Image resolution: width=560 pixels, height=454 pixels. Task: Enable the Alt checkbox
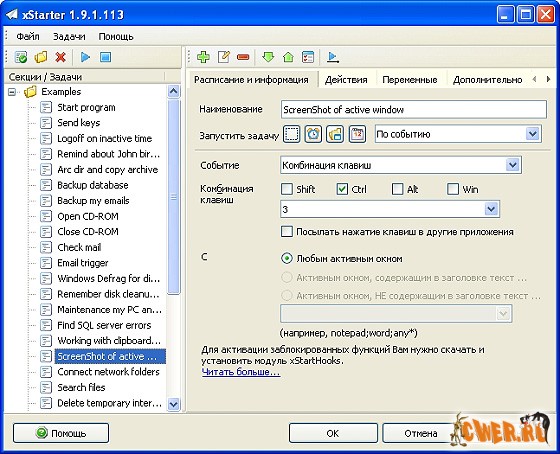[x=398, y=189]
